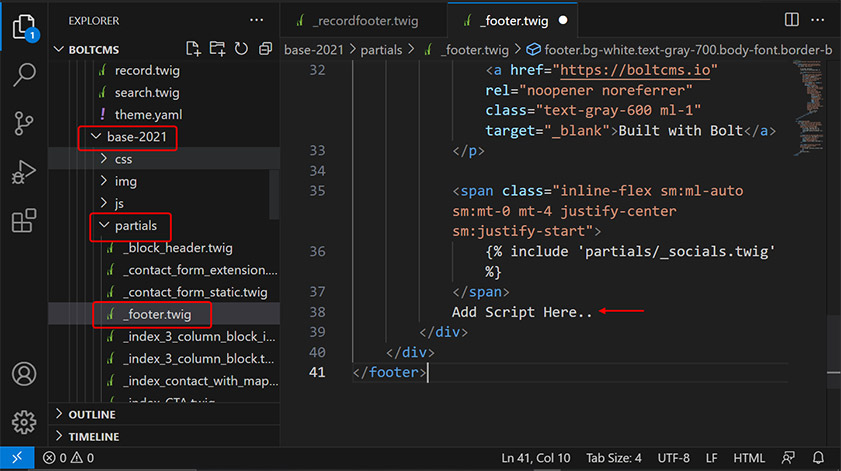The image size is (841, 471).
Task: Click Ln 41, Col 10 go-to-line indicator
Action: pos(536,458)
